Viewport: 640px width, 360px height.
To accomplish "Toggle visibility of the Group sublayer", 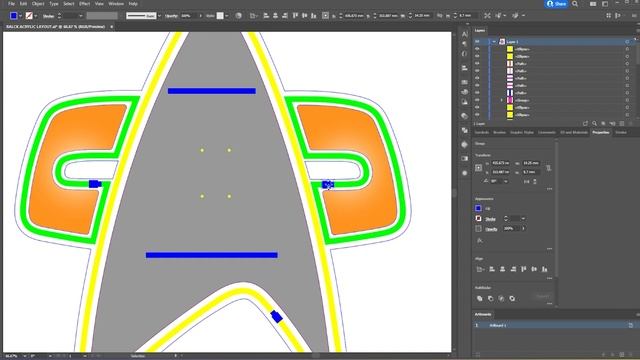I will click(477, 100).
